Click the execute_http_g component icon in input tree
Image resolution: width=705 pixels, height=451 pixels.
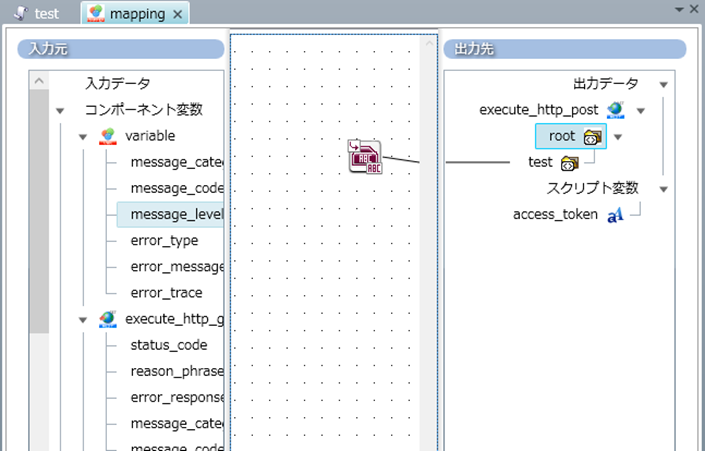tap(108, 319)
